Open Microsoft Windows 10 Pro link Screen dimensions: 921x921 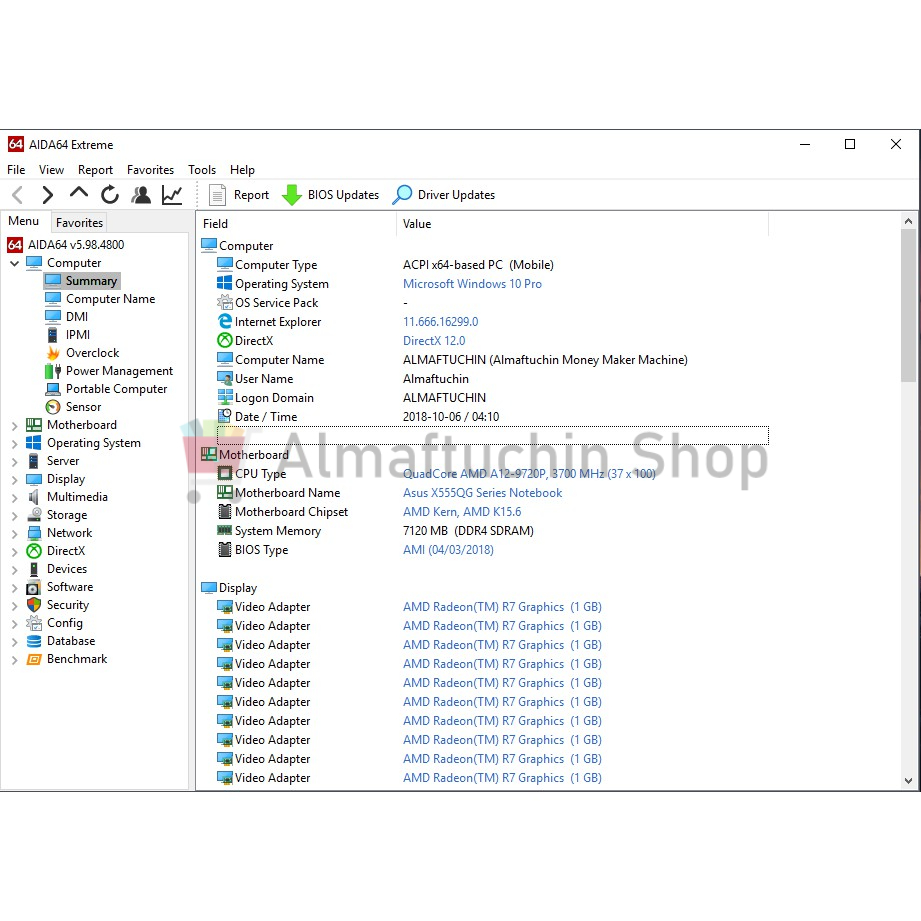(x=472, y=284)
